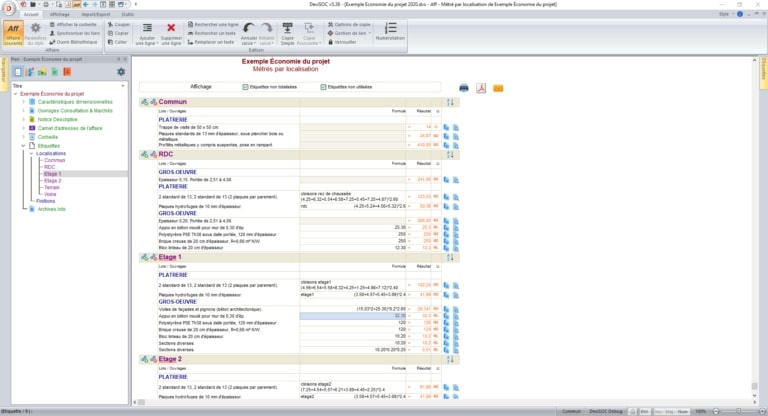The height and width of the screenshot is (416, 768).
Task: Switch to the Affichage ribbon tab
Action: [x=60, y=14]
